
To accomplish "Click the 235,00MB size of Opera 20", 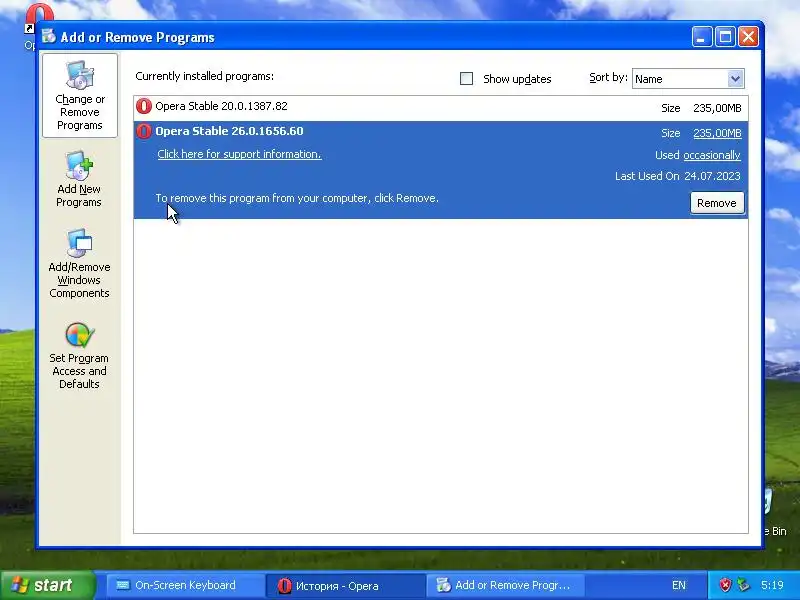I will tap(717, 108).
